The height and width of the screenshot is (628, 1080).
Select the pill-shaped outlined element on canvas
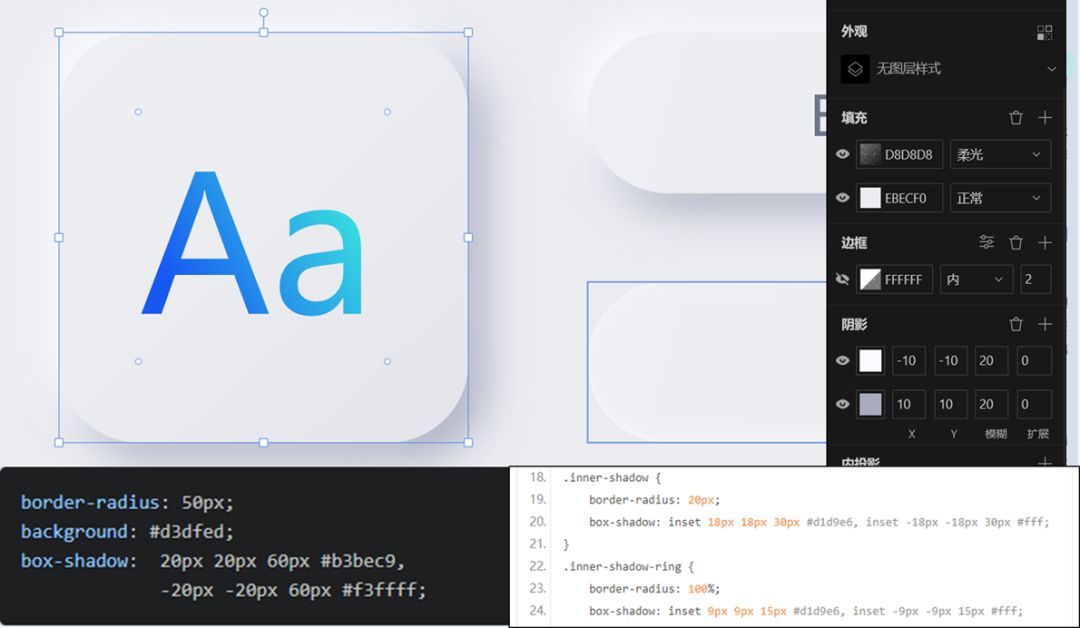tap(707, 362)
